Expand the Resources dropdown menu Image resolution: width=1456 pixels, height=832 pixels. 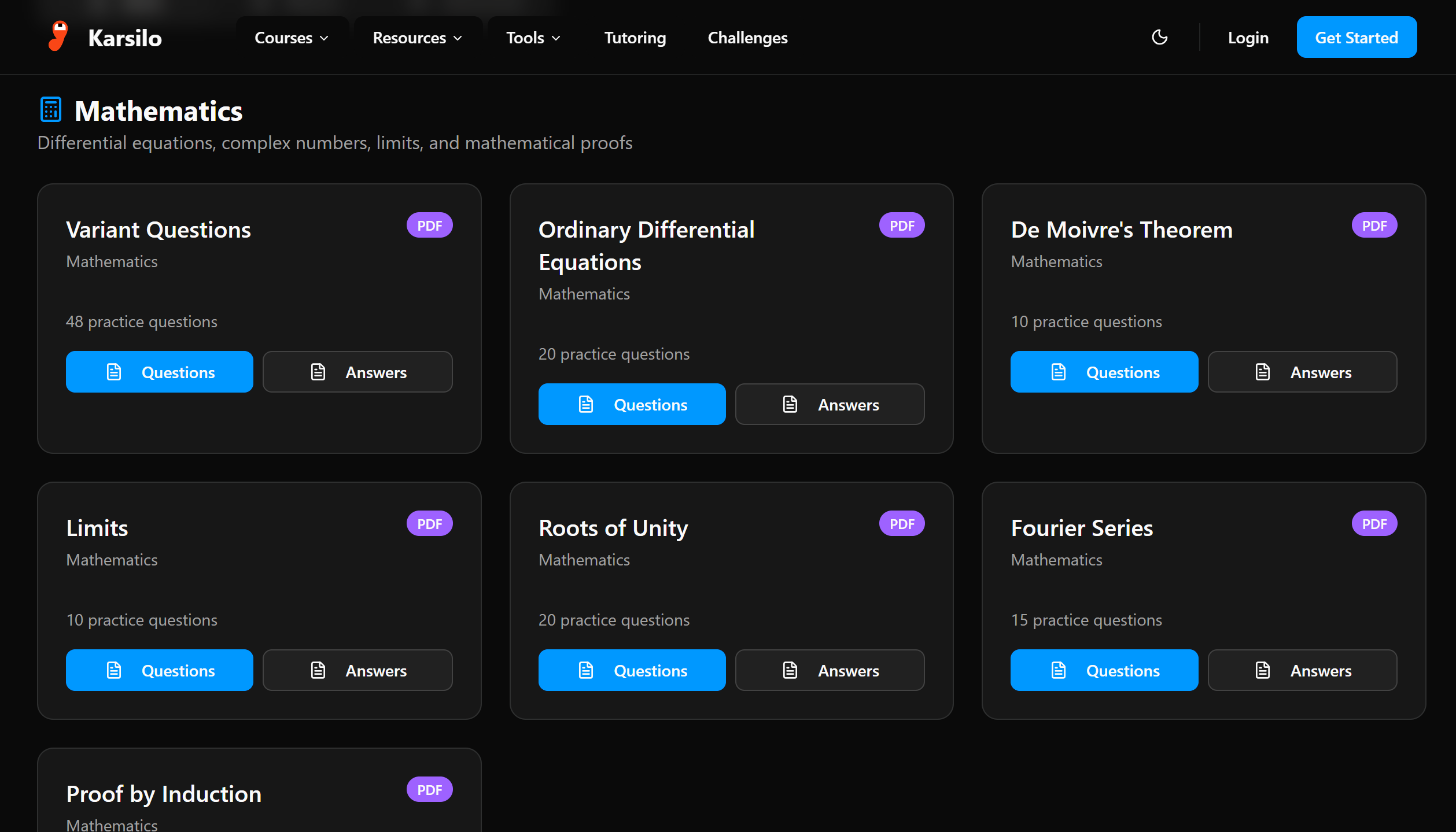tap(417, 38)
